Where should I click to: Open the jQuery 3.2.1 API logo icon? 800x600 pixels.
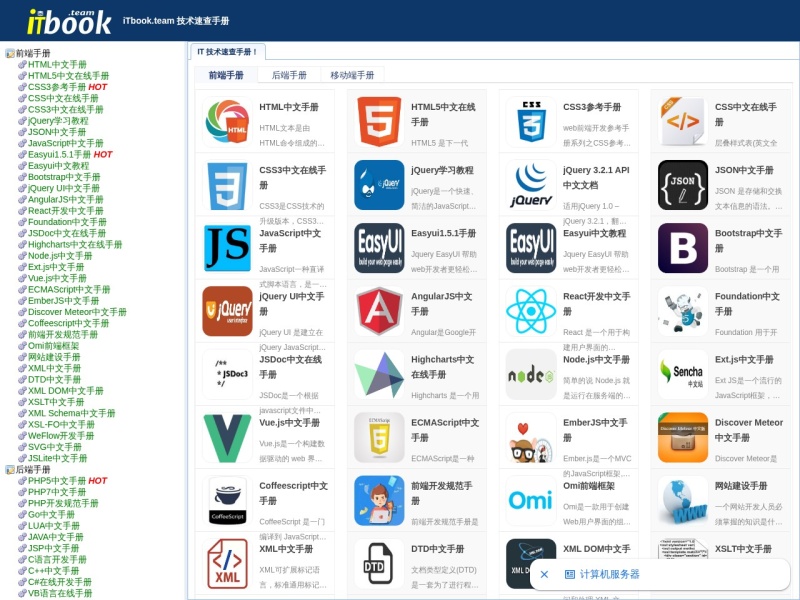tap(531, 185)
